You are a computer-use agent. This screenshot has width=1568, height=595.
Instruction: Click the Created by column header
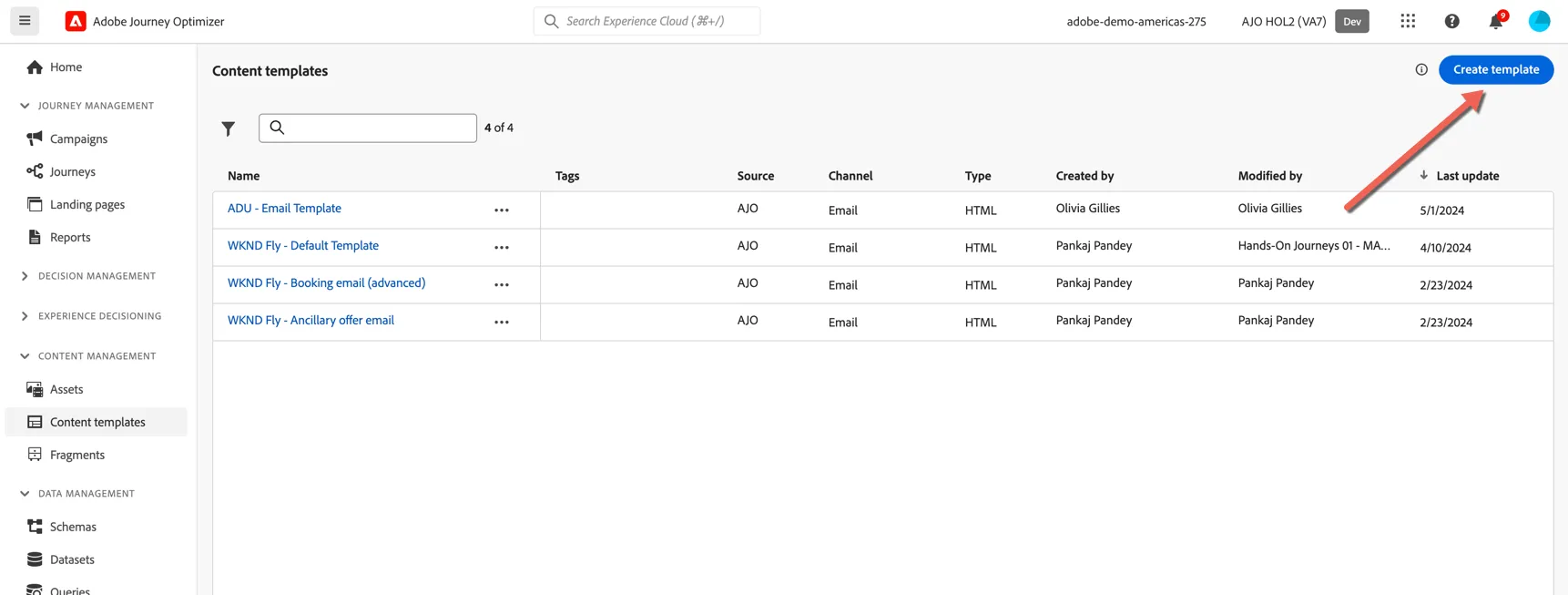click(1084, 176)
